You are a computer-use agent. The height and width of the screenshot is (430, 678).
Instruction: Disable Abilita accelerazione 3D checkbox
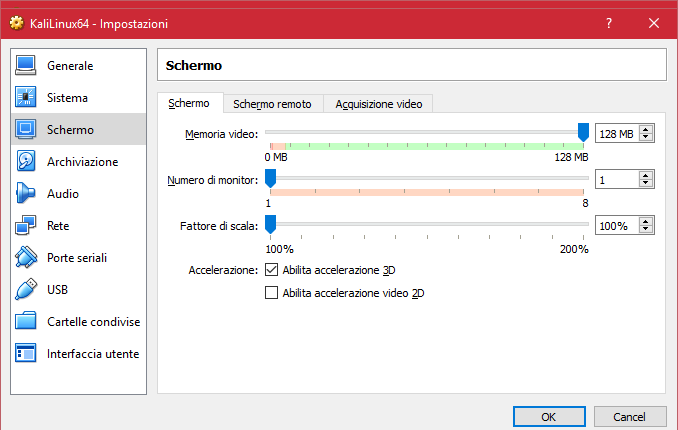click(271, 270)
